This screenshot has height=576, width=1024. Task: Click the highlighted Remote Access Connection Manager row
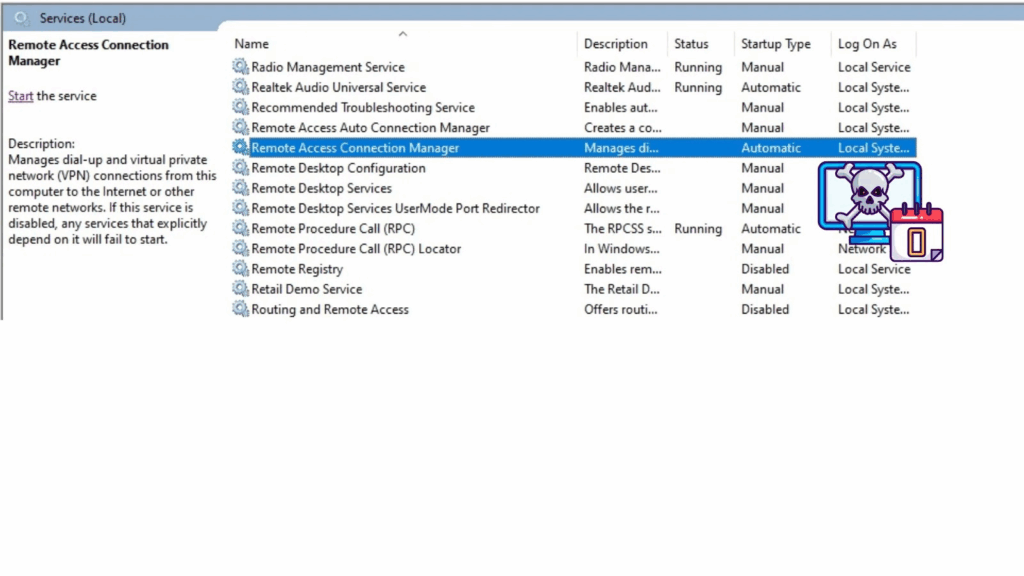point(355,148)
